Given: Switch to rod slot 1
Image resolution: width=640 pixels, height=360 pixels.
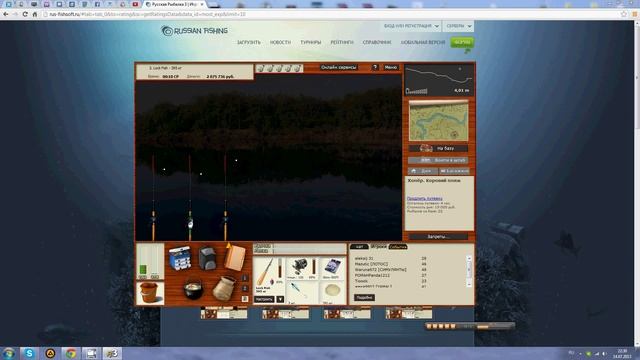Looking at the screenshot, I should (245, 278).
